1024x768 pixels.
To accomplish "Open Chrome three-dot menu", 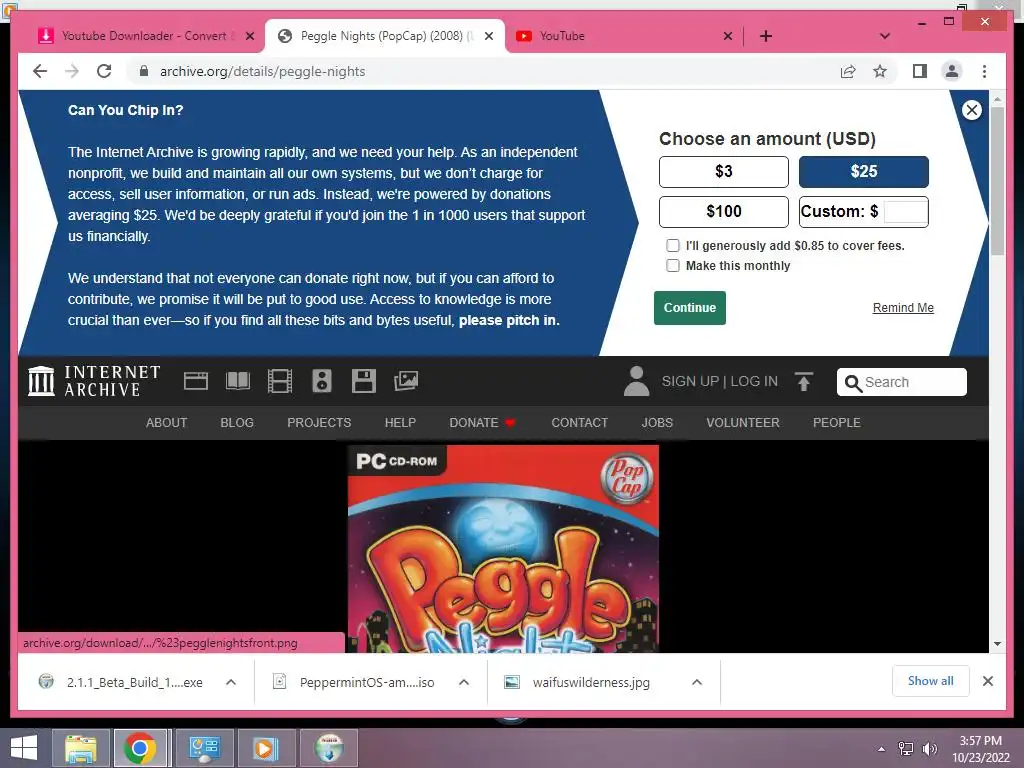I will pyautogui.click(x=984, y=71).
